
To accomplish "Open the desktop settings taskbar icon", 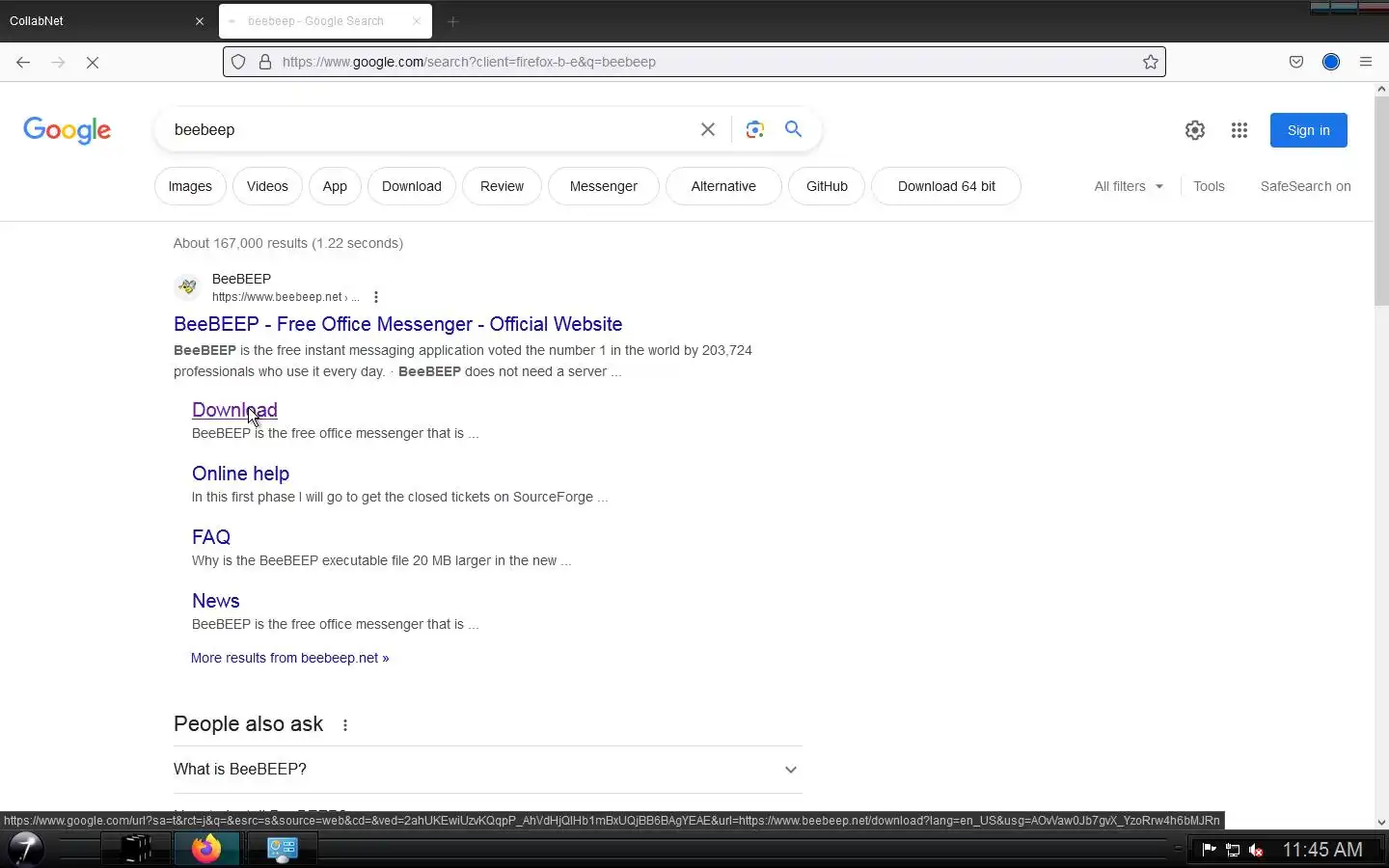I will coord(282,849).
